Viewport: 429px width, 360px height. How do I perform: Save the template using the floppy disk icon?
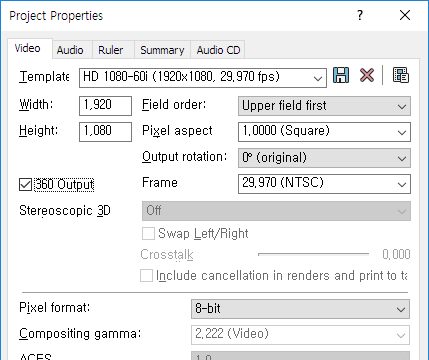pyautogui.click(x=341, y=75)
